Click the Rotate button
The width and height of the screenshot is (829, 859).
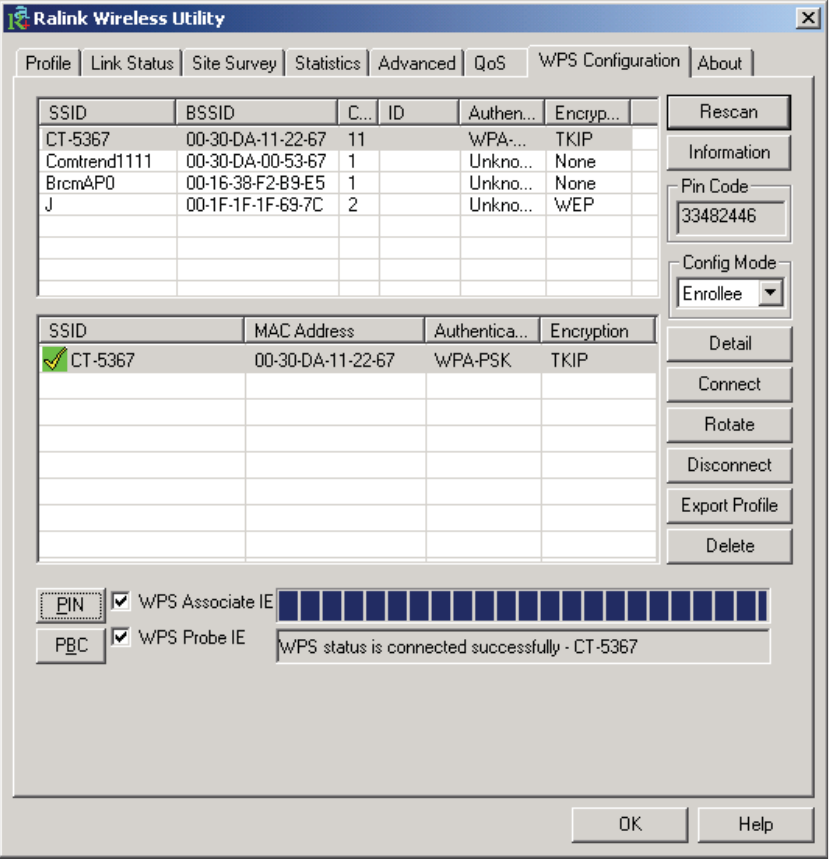click(x=729, y=425)
